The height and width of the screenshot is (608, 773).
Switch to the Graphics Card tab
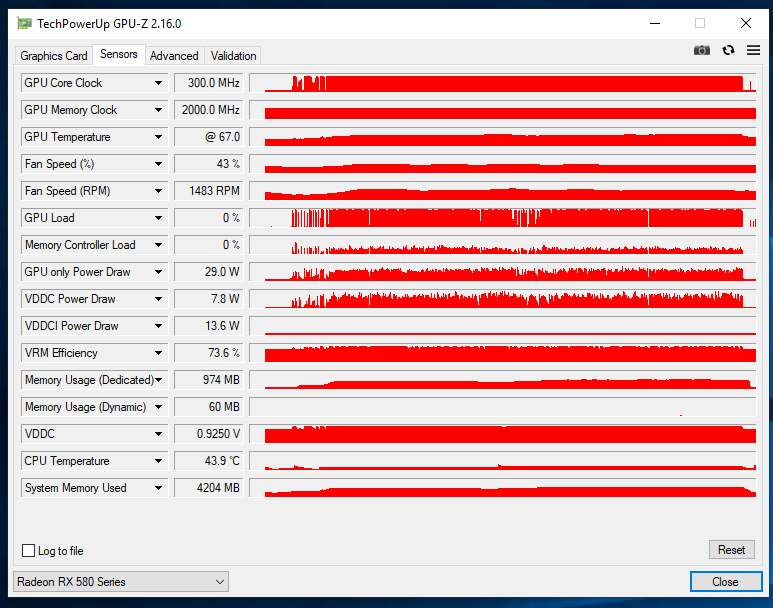pyautogui.click(x=54, y=56)
